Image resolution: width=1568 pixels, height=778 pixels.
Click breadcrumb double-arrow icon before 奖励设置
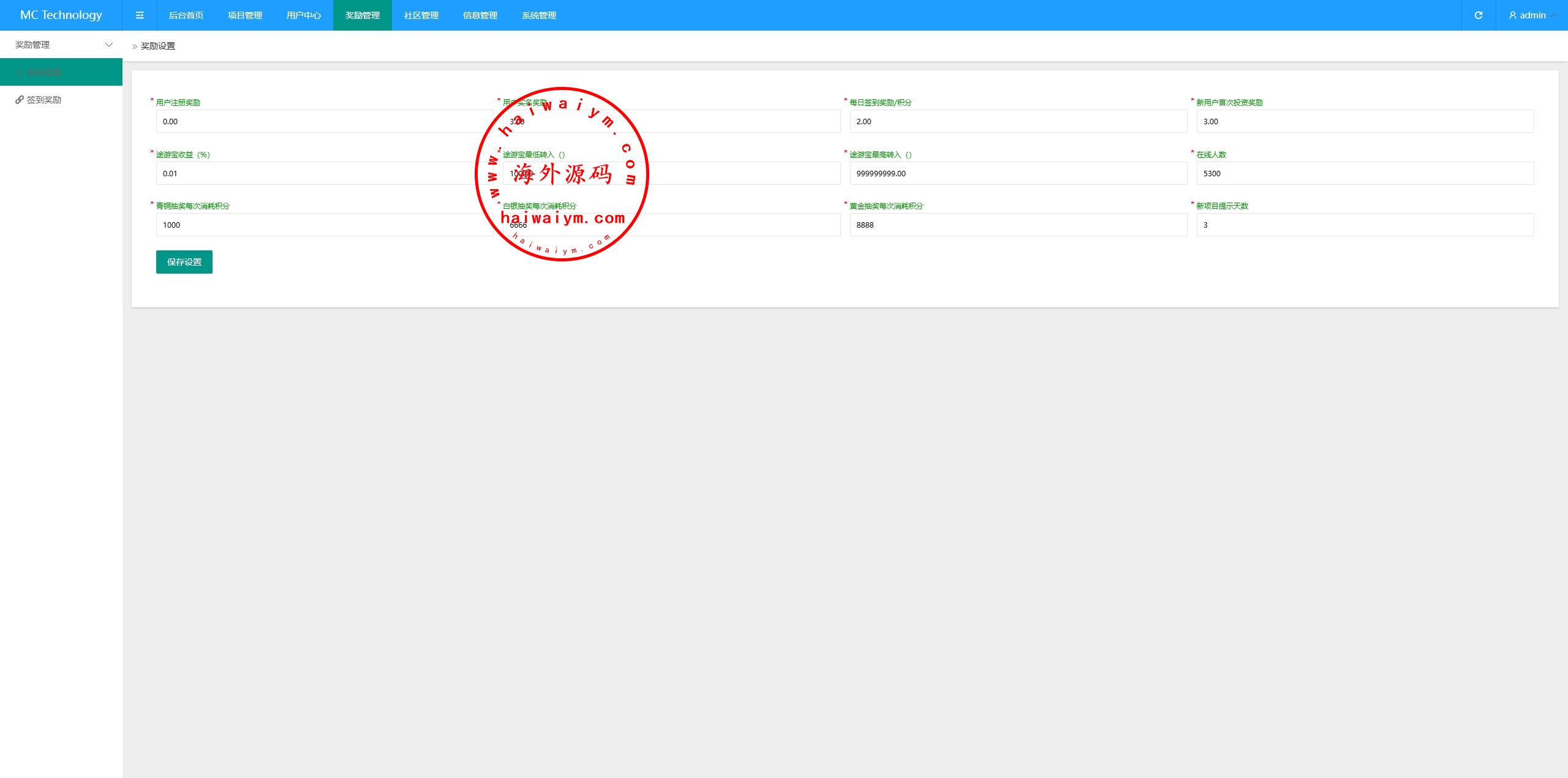(134, 47)
